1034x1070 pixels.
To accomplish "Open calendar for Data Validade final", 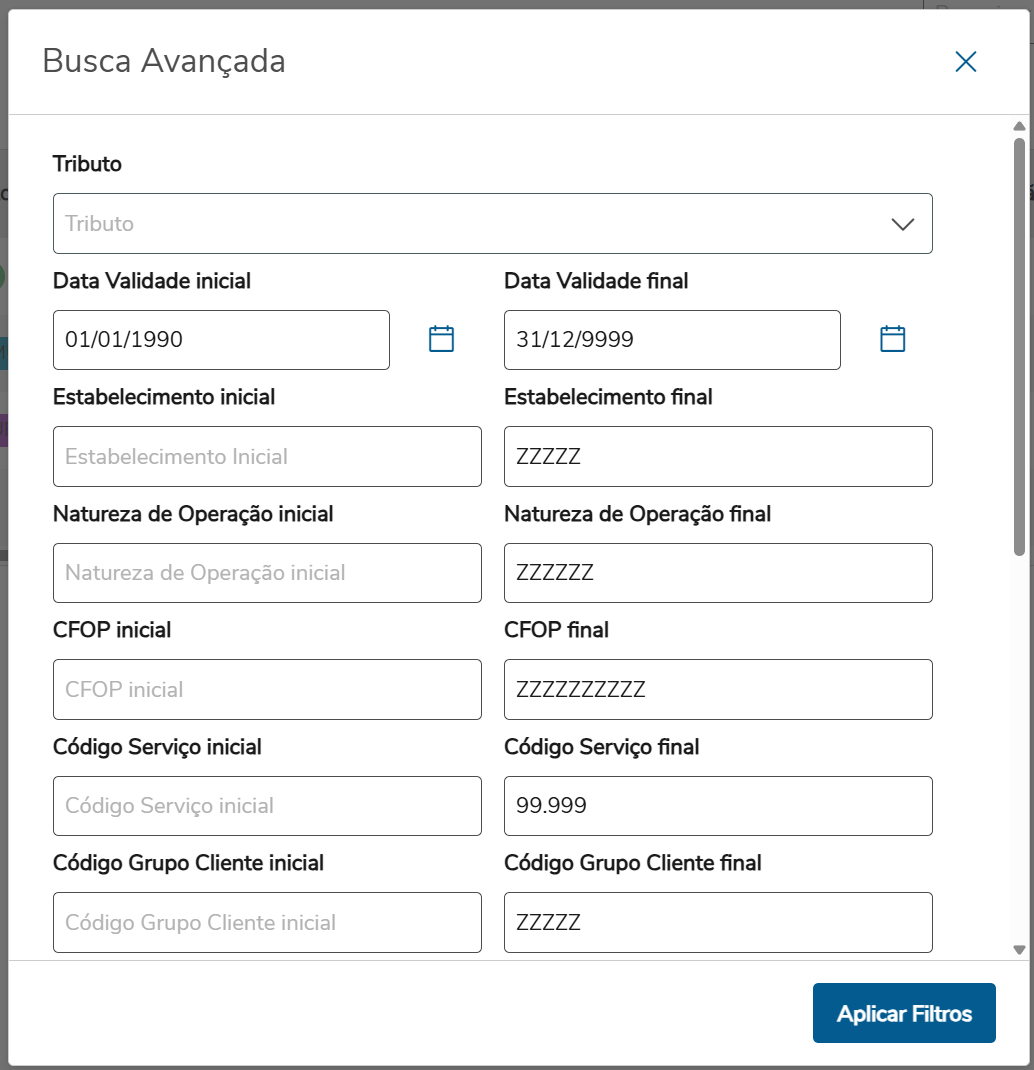I will 892,339.
